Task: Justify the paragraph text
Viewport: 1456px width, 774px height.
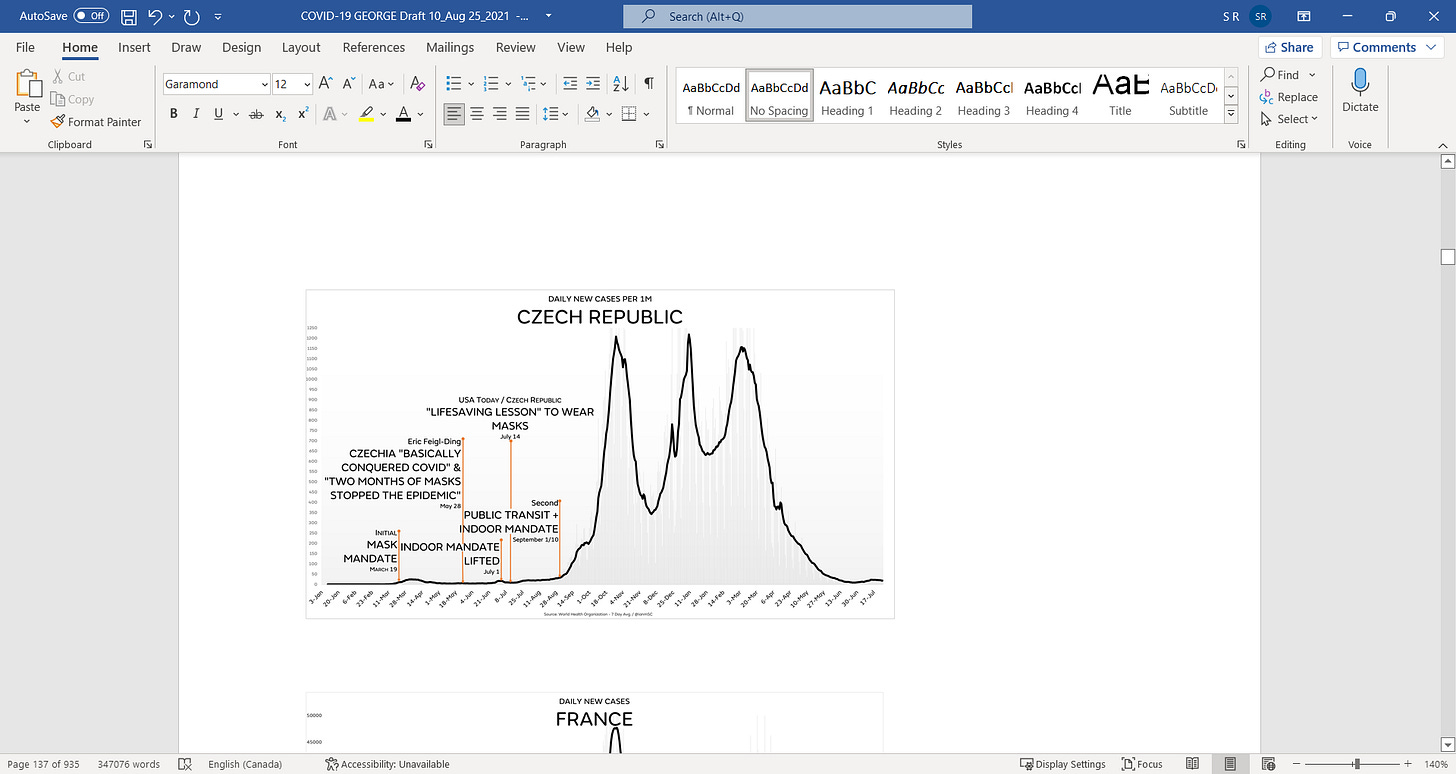Action: 522,114
